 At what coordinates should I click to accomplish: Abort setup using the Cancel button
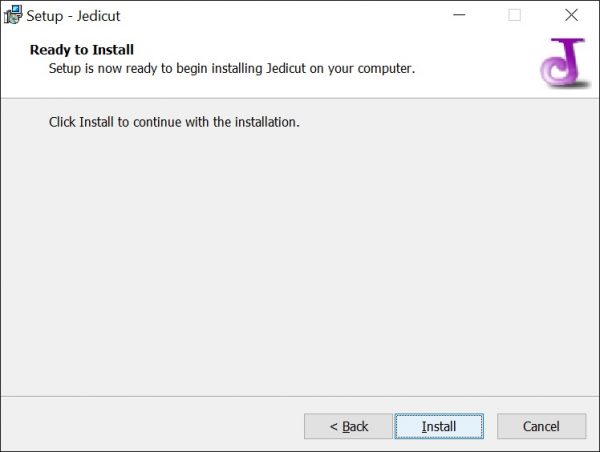(x=541, y=426)
